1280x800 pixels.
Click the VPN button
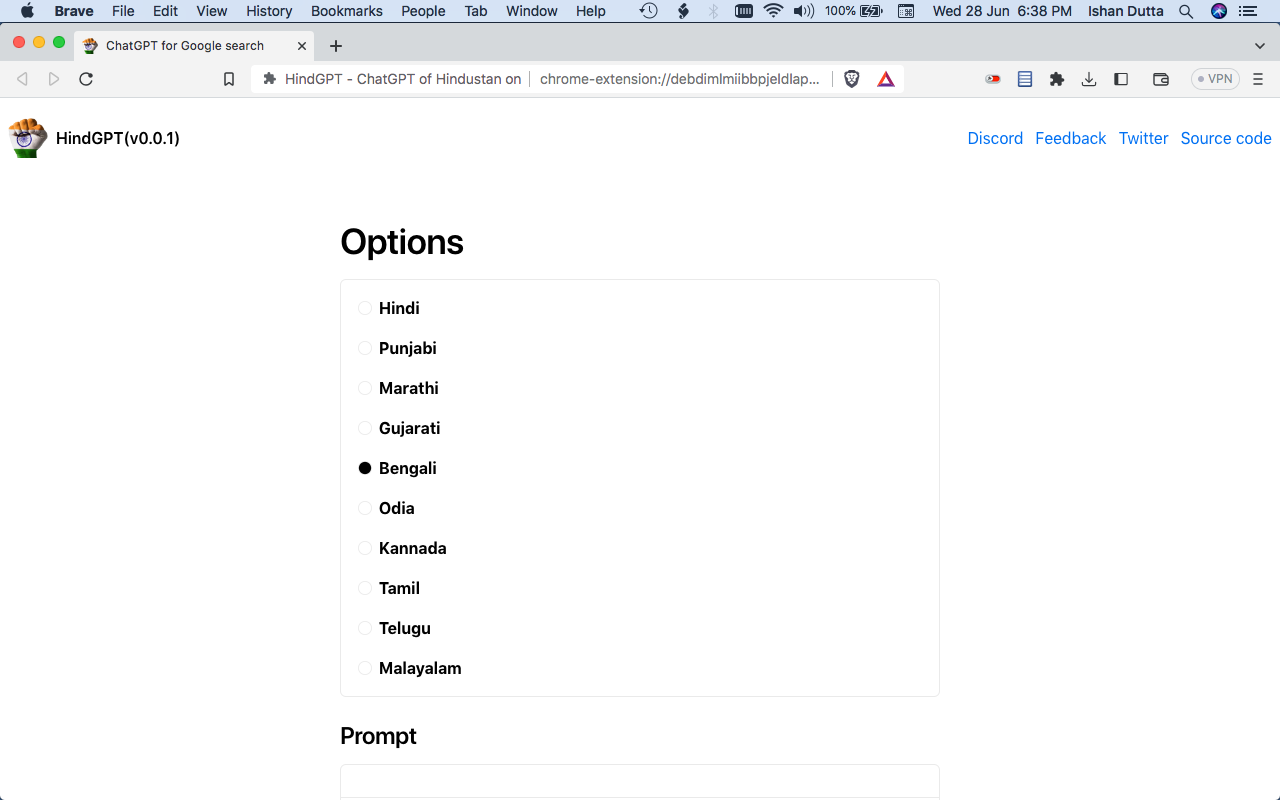tap(1215, 79)
